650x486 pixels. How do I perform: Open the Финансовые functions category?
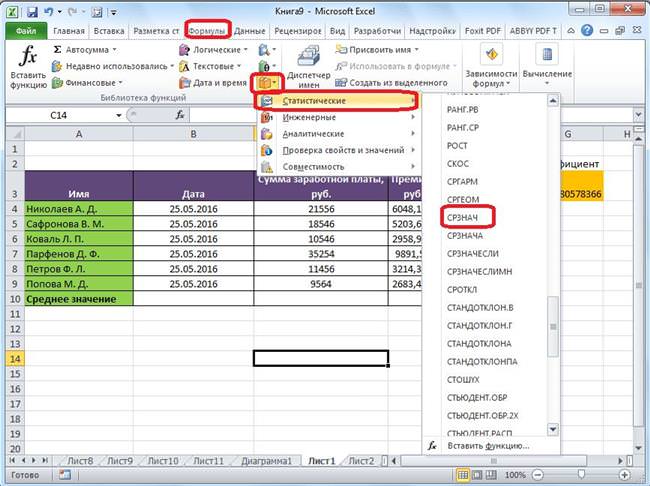(x=87, y=83)
